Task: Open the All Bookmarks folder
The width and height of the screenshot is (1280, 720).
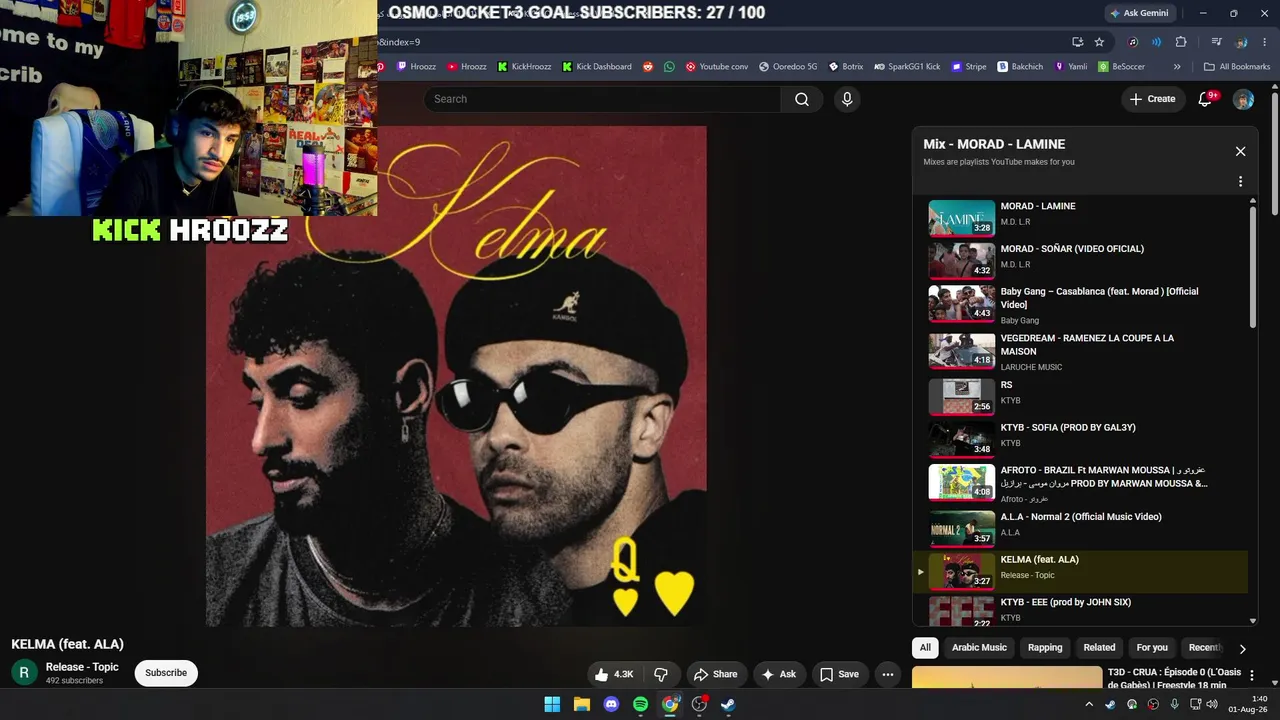Action: [x=1237, y=67]
